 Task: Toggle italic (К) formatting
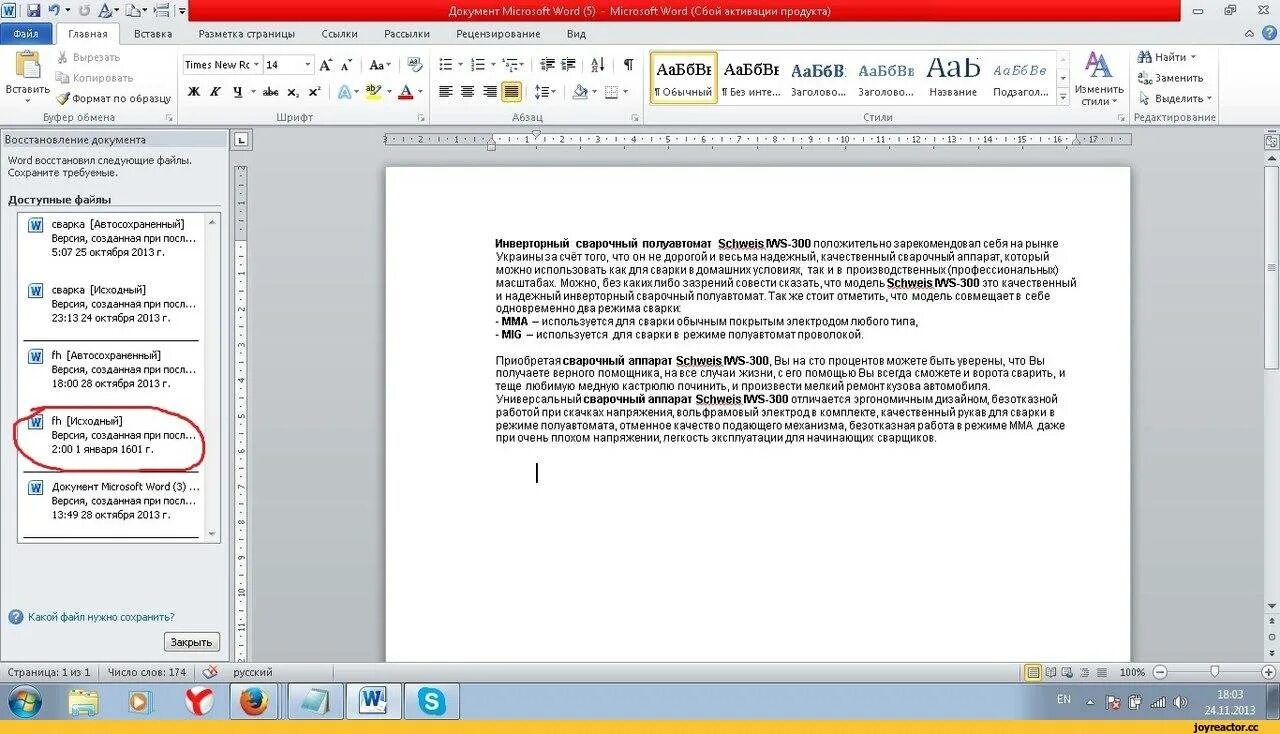[216, 91]
